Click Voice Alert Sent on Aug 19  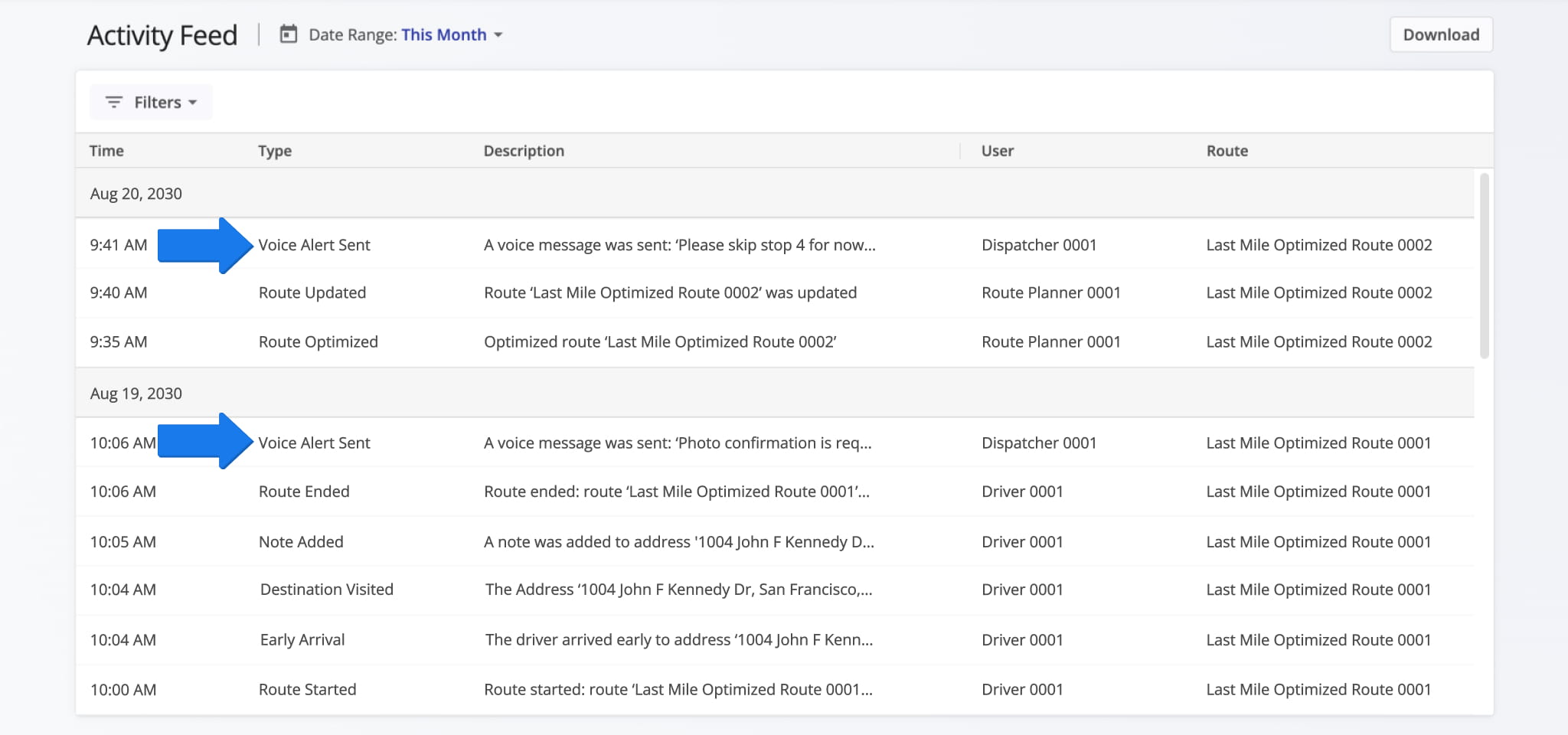point(314,443)
